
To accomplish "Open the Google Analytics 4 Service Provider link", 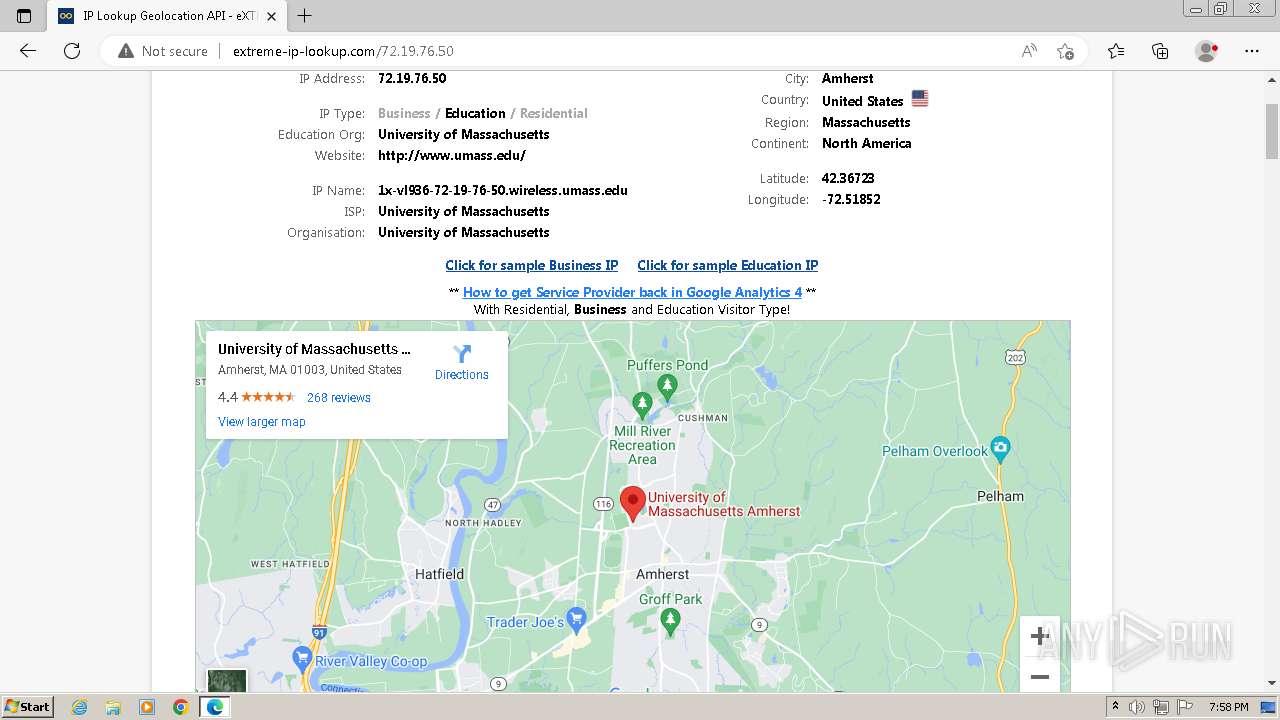I will [x=632, y=292].
